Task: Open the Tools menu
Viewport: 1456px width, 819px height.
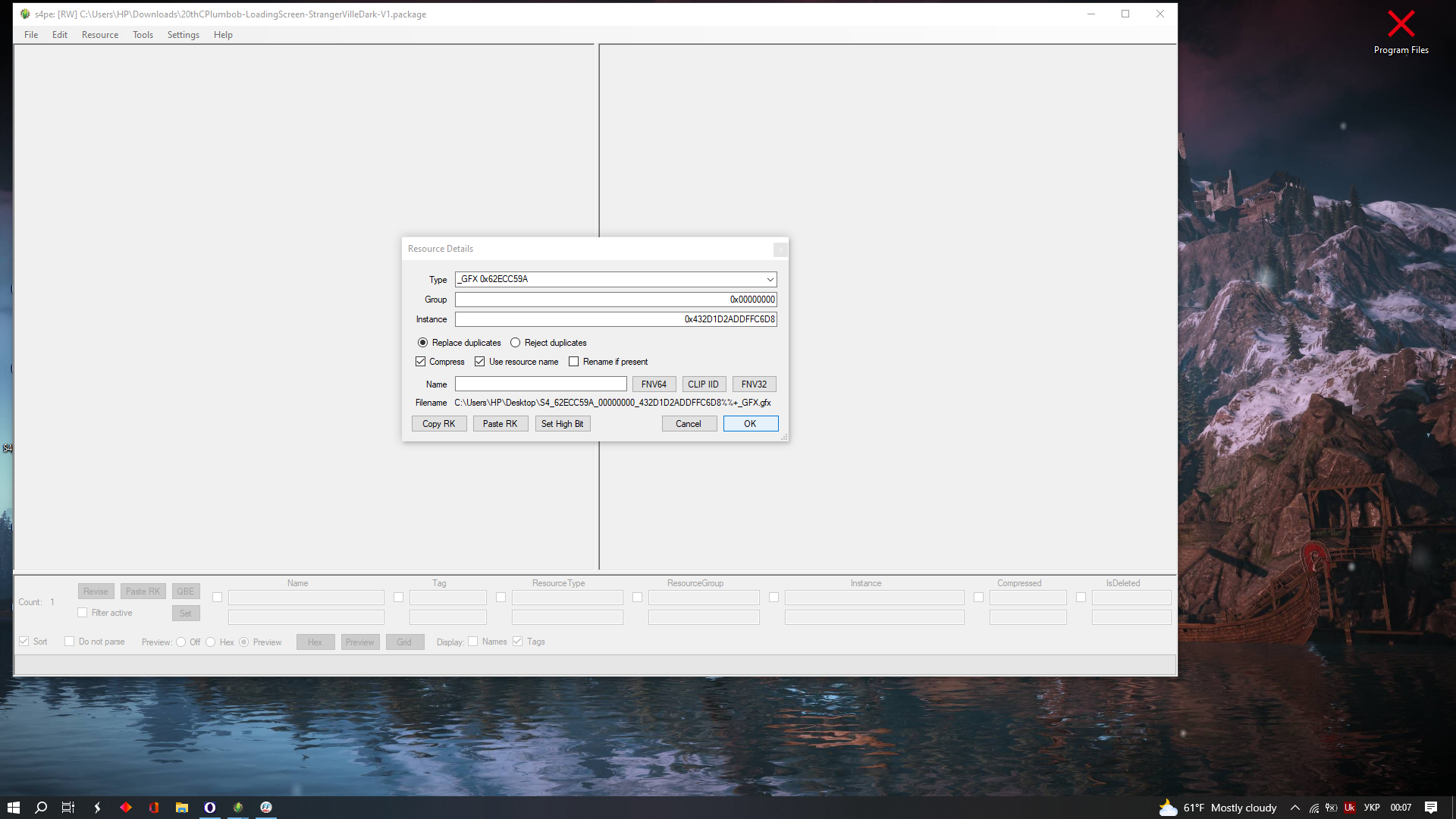Action: point(143,35)
